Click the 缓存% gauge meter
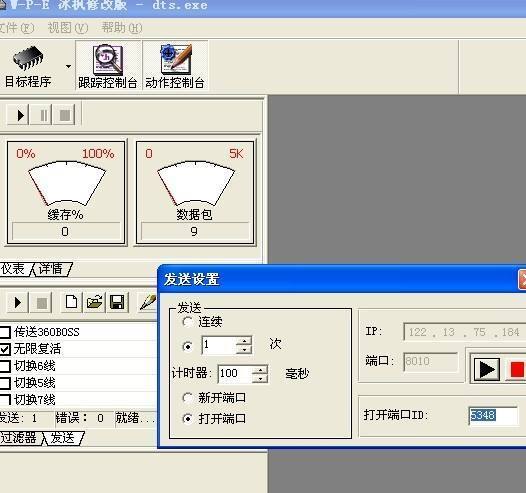The width and height of the screenshot is (526, 493). [66, 183]
